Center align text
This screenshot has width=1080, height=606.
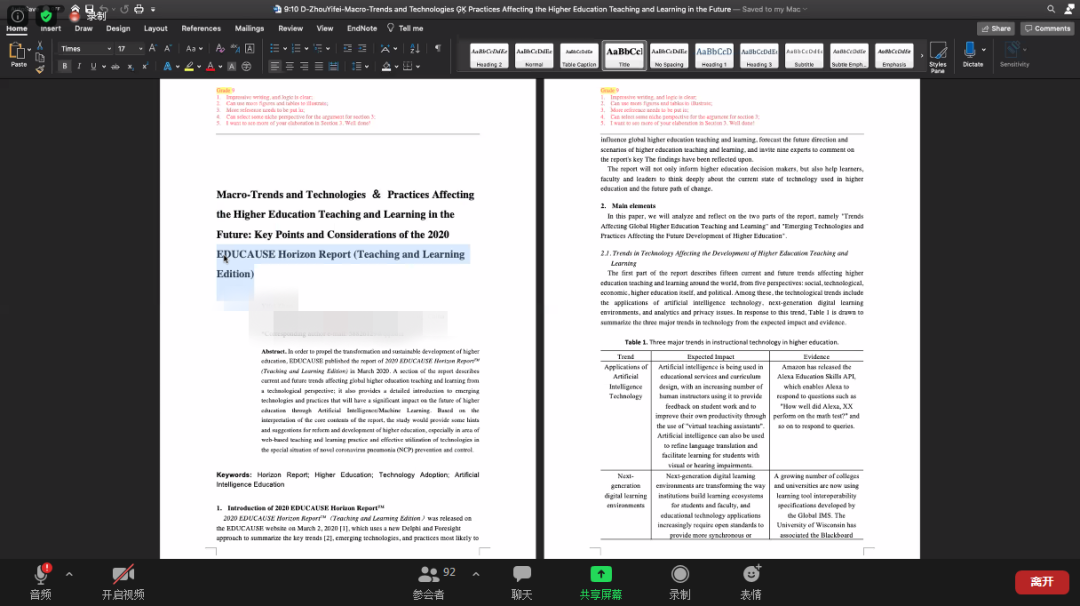pos(289,67)
